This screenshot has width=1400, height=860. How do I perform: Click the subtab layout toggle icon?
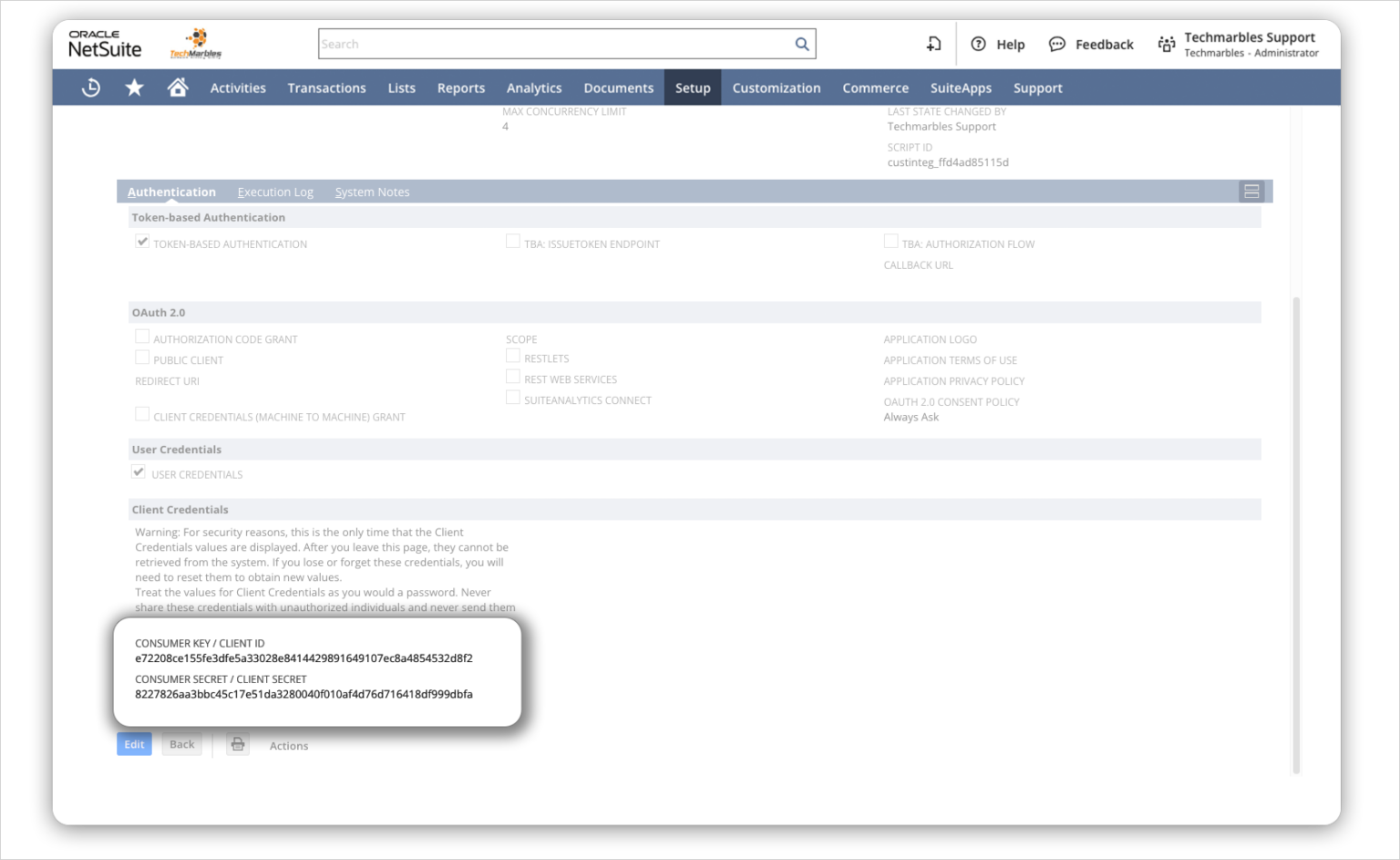coord(1251,192)
